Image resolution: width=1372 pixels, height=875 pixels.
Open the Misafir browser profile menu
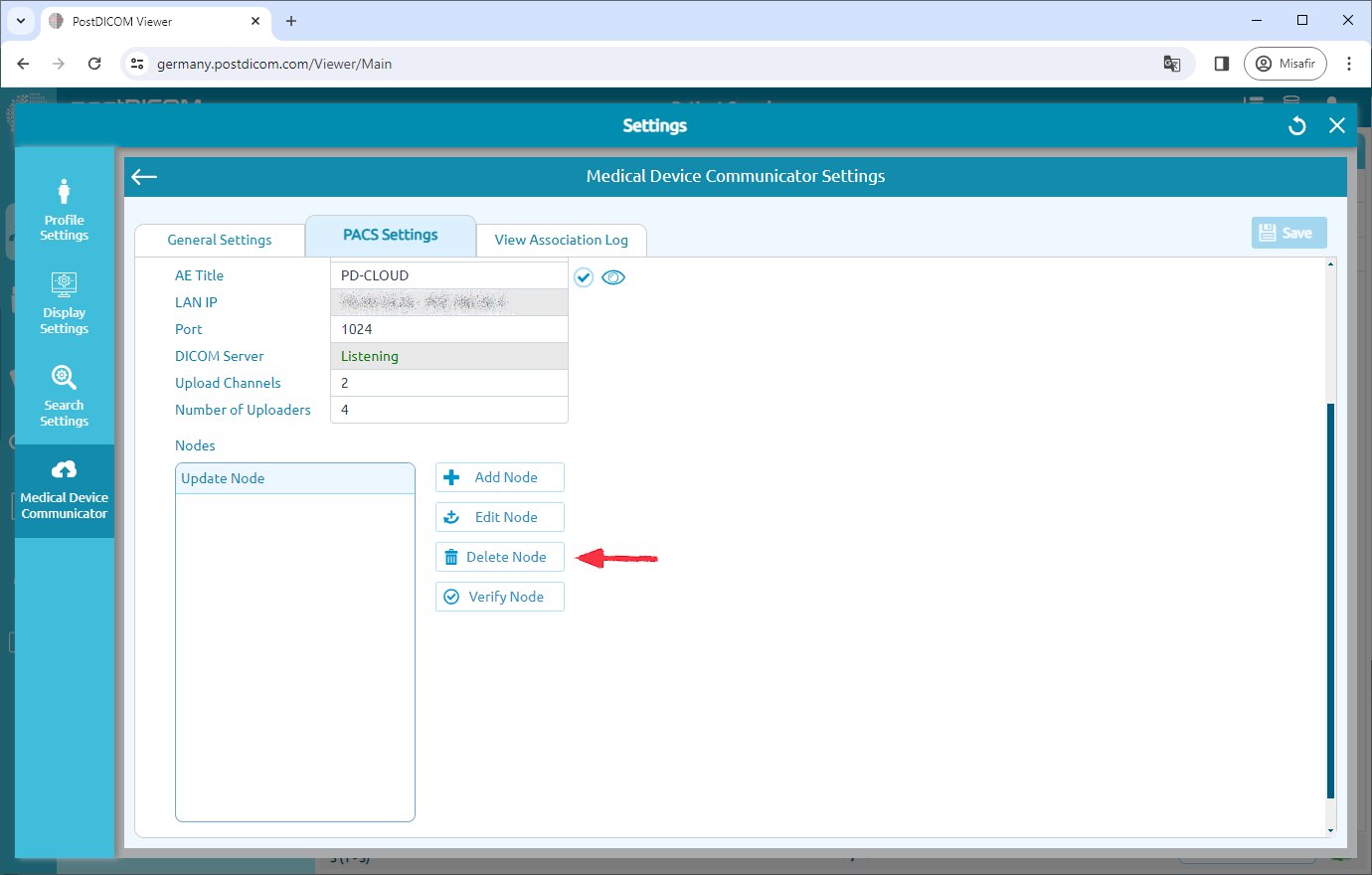coord(1285,63)
